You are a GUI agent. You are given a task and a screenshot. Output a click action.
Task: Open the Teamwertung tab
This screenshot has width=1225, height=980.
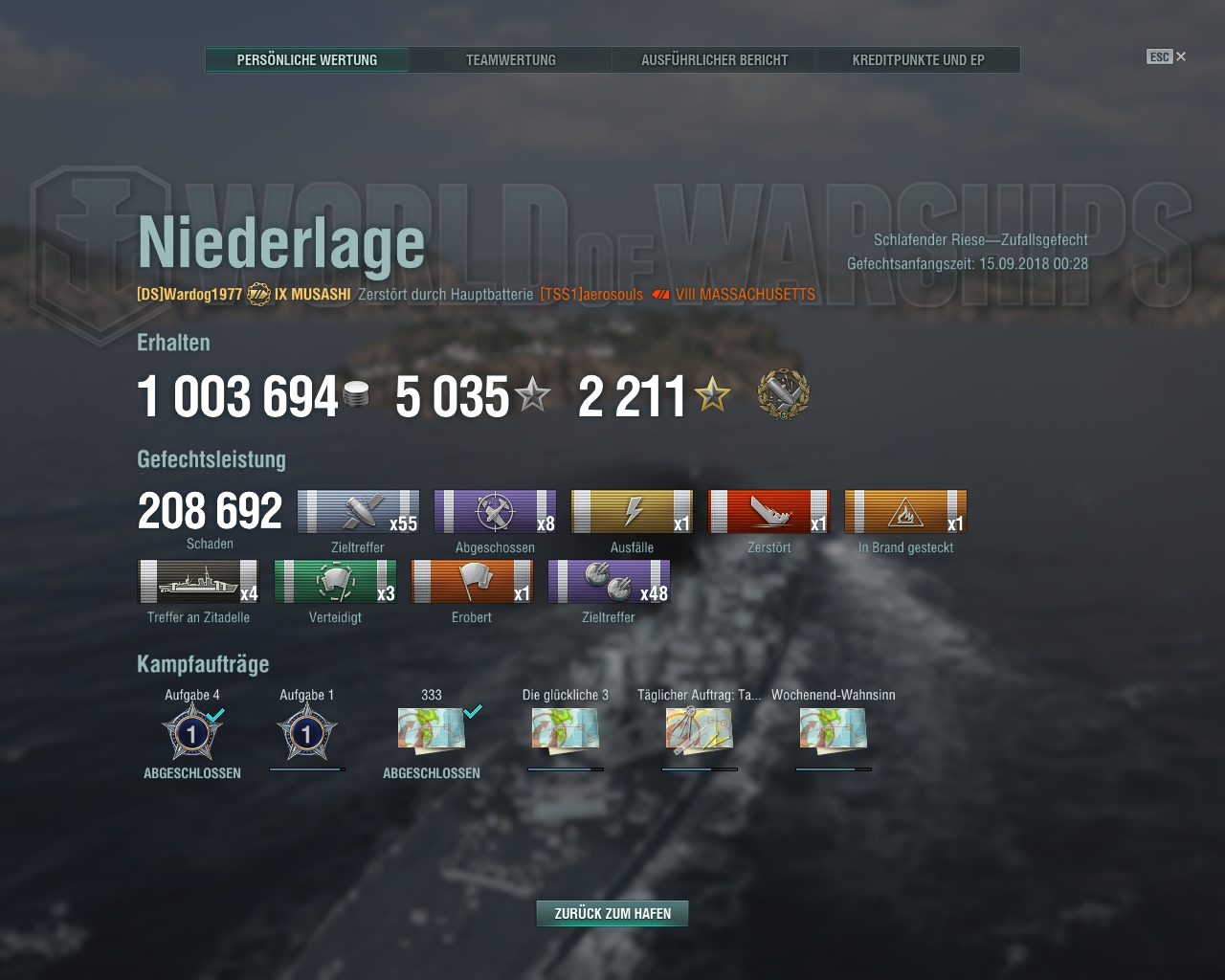click(x=511, y=59)
